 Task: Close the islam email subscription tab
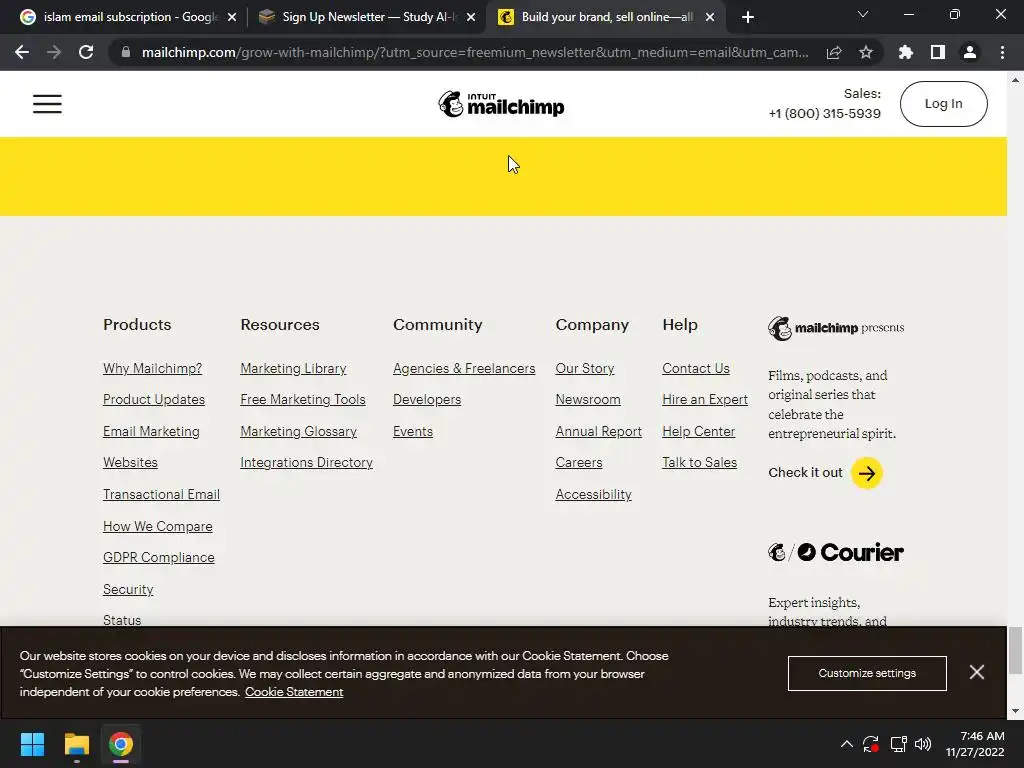(x=232, y=17)
